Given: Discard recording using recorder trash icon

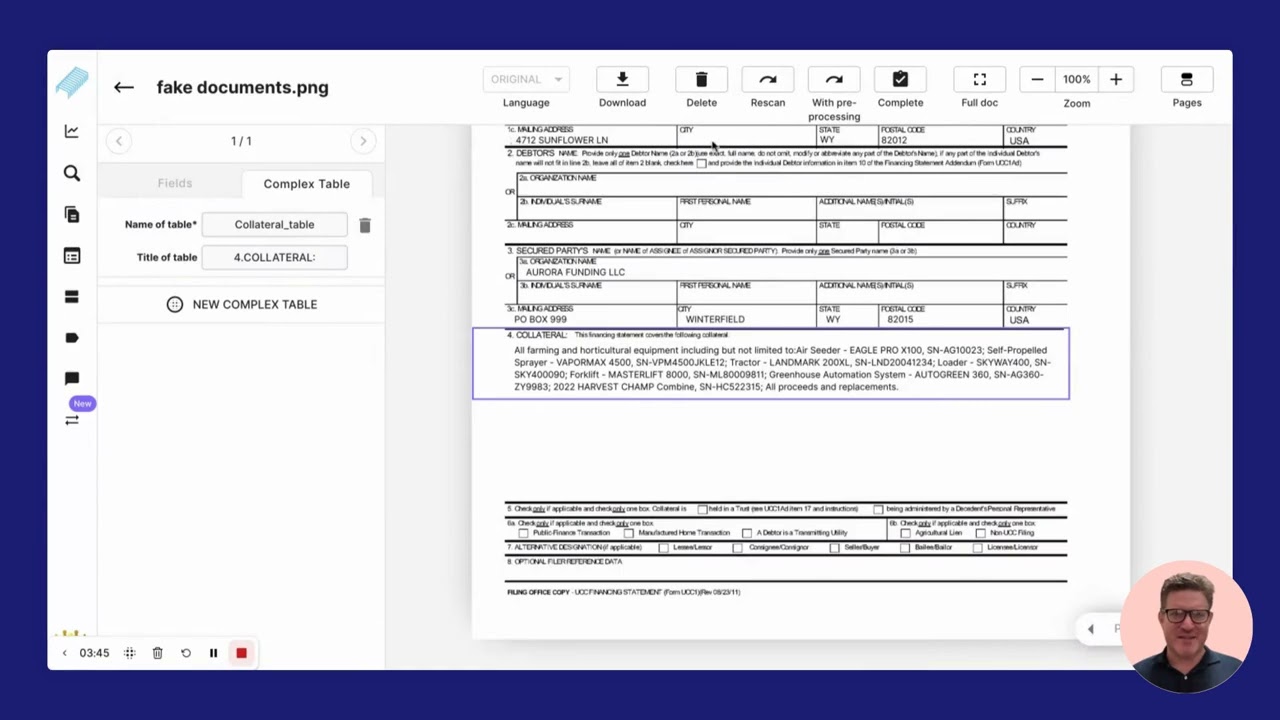Looking at the screenshot, I should point(157,653).
